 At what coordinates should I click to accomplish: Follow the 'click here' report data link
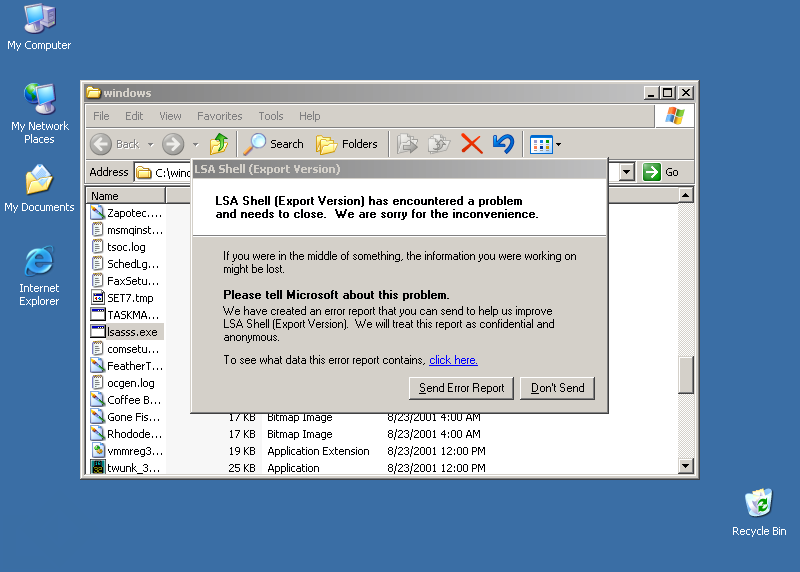point(453,360)
